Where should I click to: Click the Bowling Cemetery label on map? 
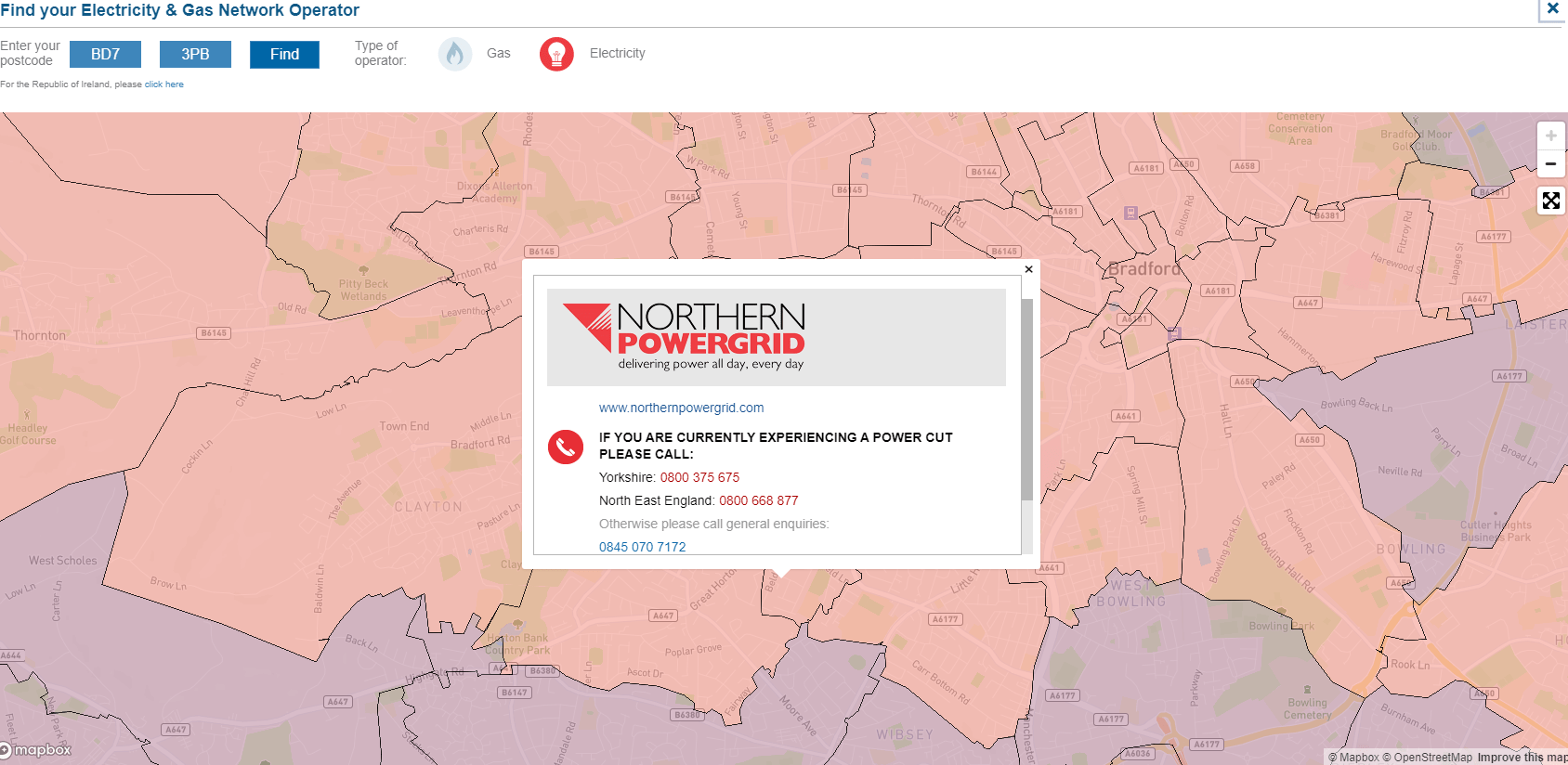click(x=1307, y=708)
